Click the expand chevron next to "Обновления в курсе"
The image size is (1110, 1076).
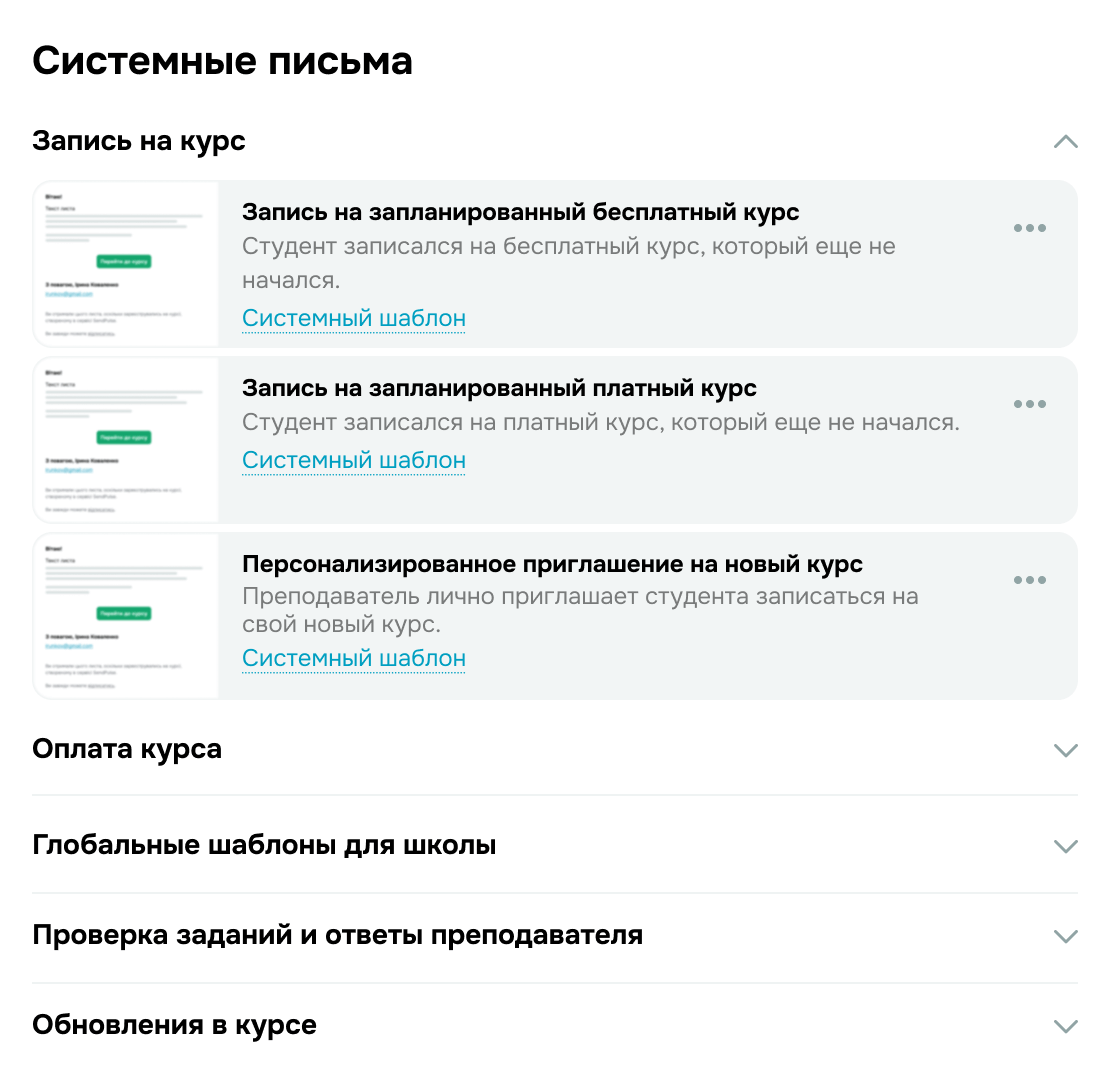tap(1066, 1026)
